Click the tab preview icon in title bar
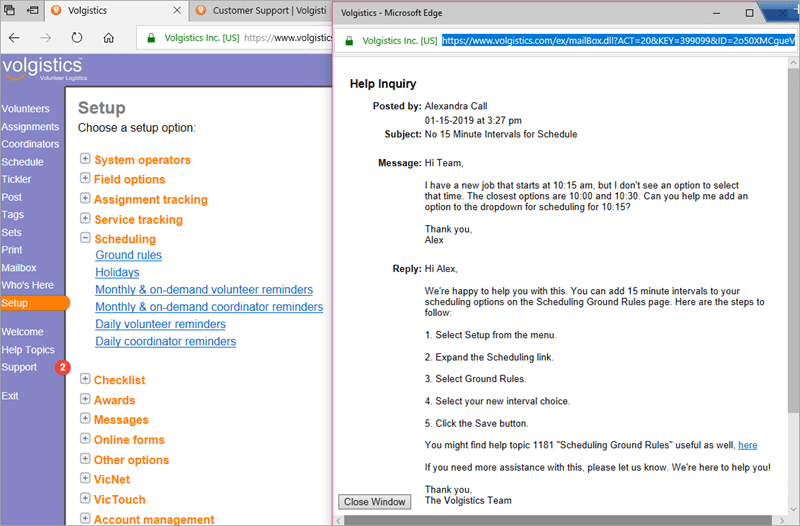The height and width of the screenshot is (526, 800). (x=12, y=11)
